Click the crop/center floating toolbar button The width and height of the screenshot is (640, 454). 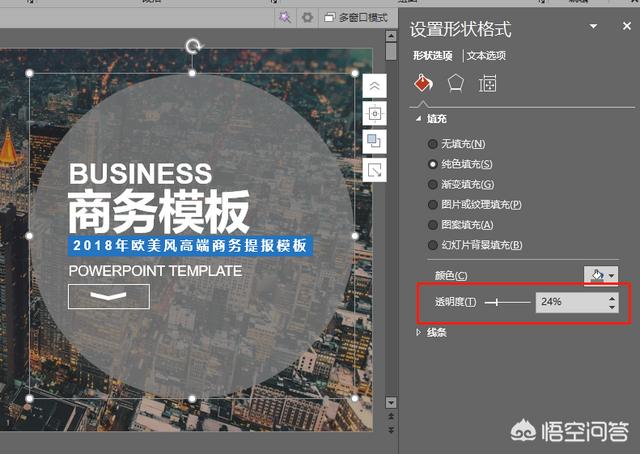pos(374,114)
